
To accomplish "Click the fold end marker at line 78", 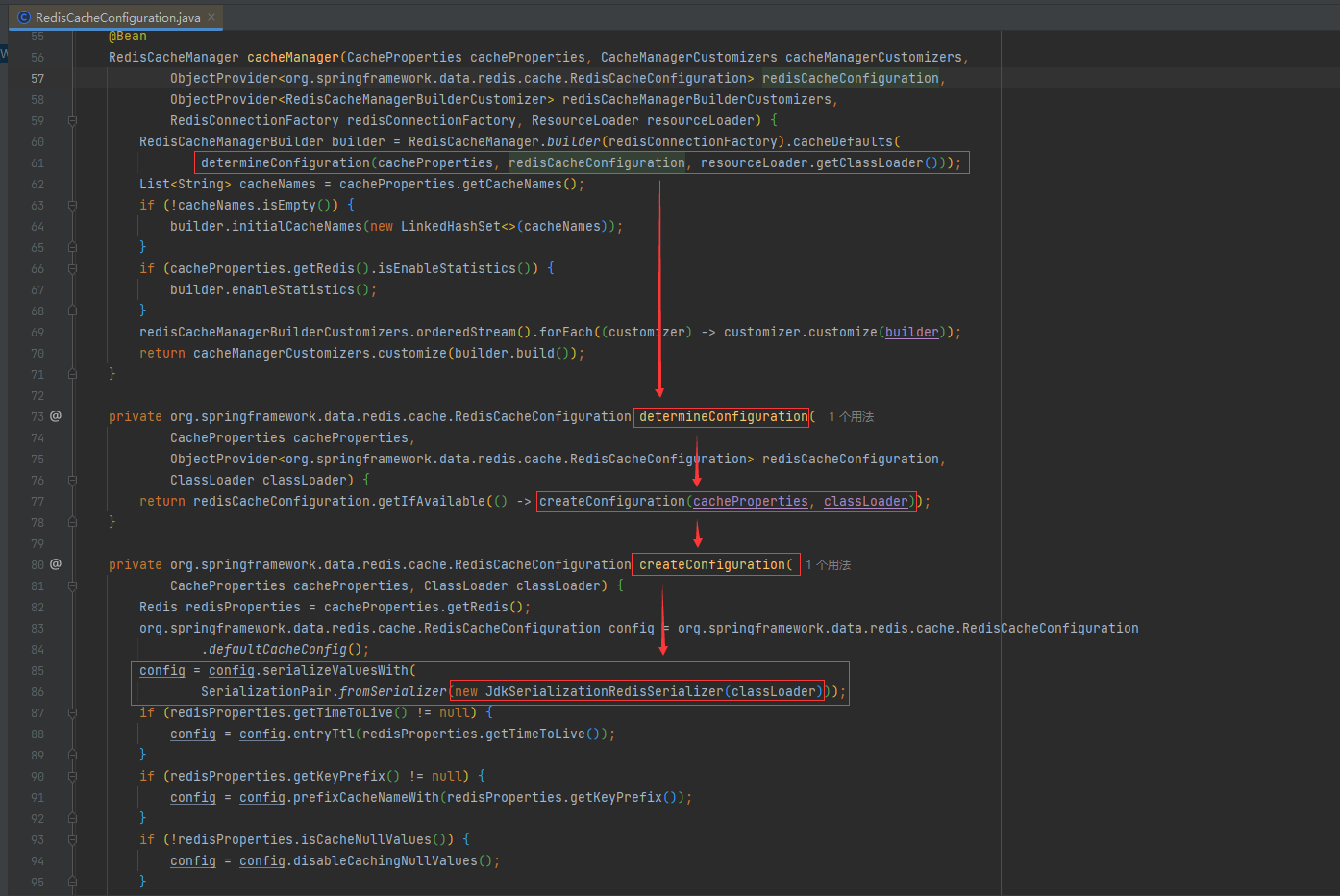I will point(72,522).
